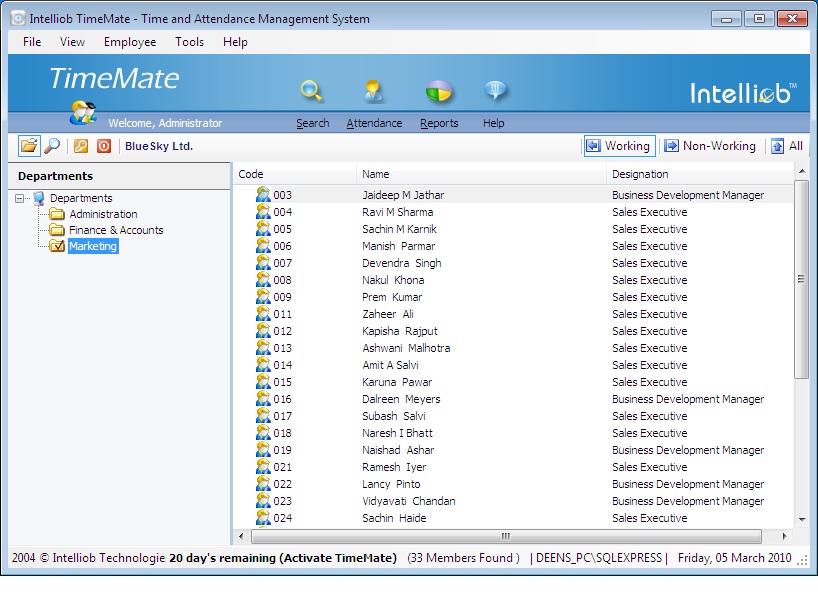Select Finance & Accounts department
The height and width of the screenshot is (614, 818).
[x=116, y=230]
